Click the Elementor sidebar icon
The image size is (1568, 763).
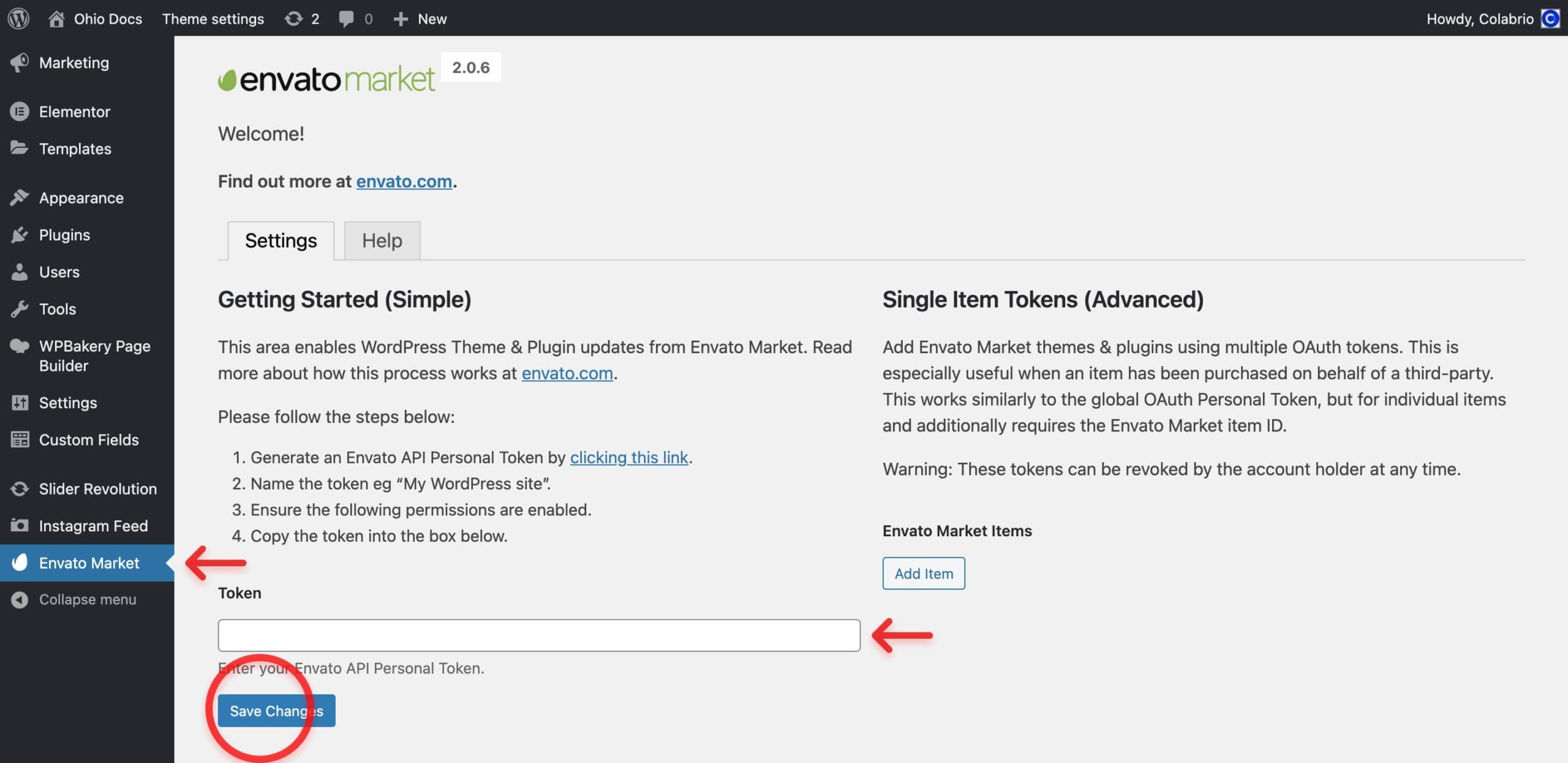click(x=20, y=112)
